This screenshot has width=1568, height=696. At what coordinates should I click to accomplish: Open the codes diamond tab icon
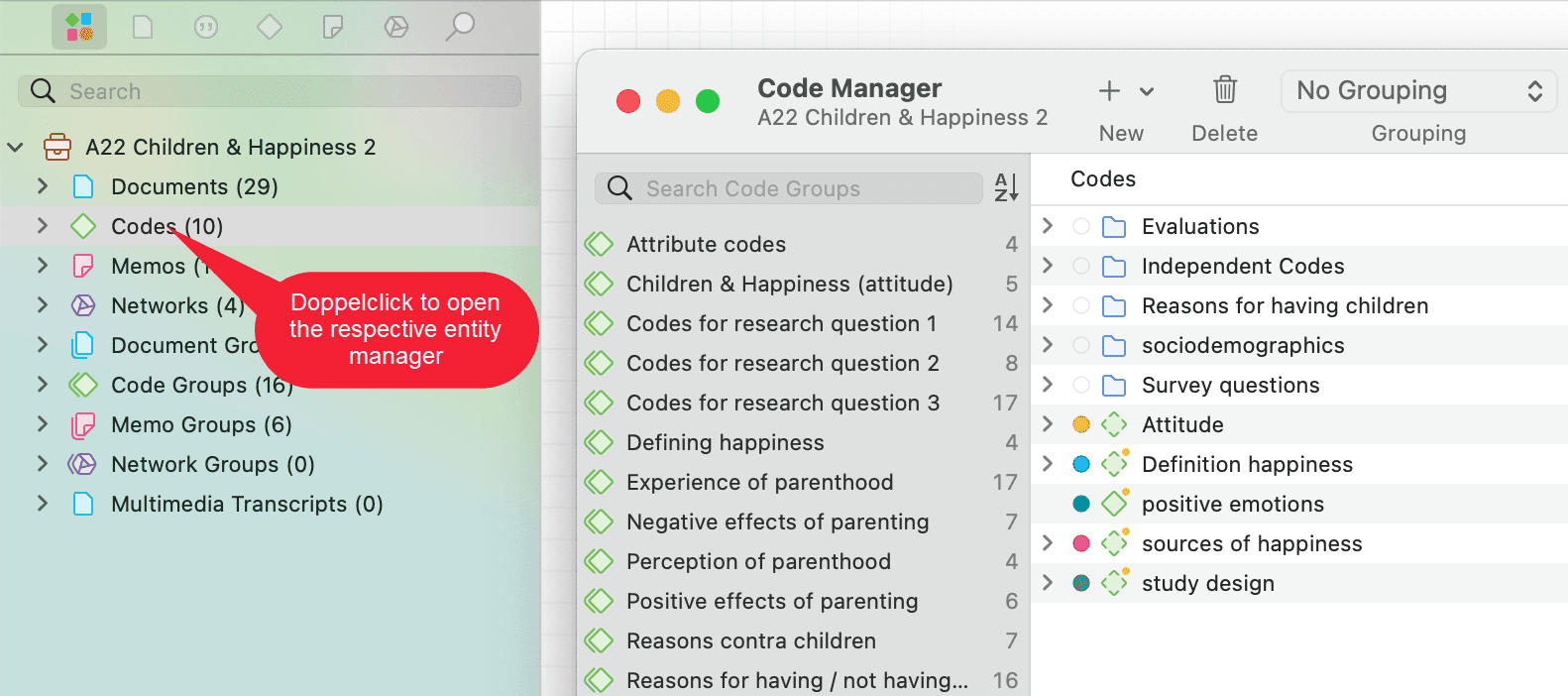pos(270,27)
